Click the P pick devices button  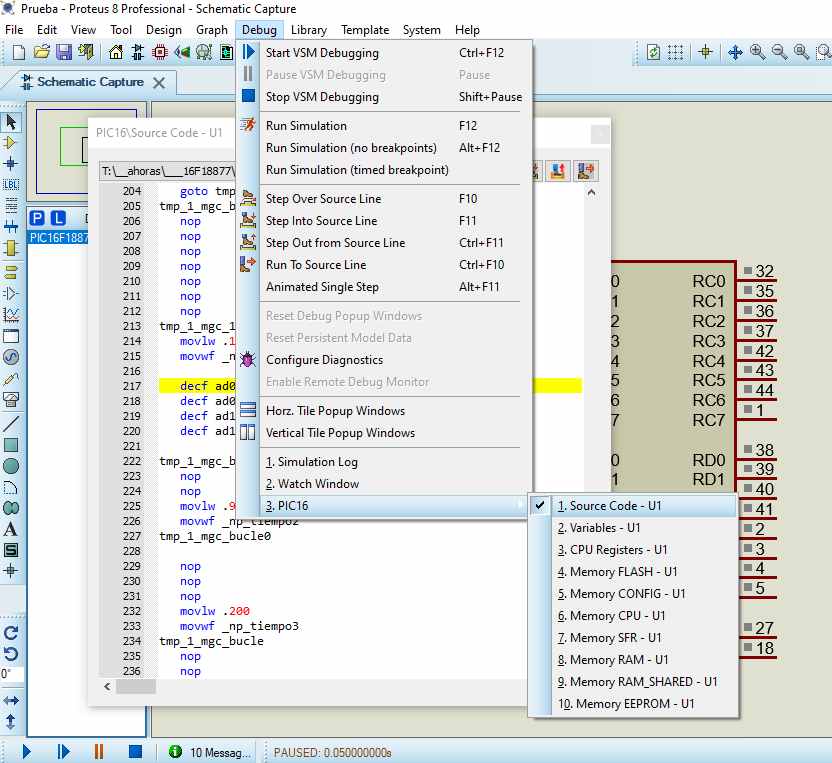coord(37,218)
